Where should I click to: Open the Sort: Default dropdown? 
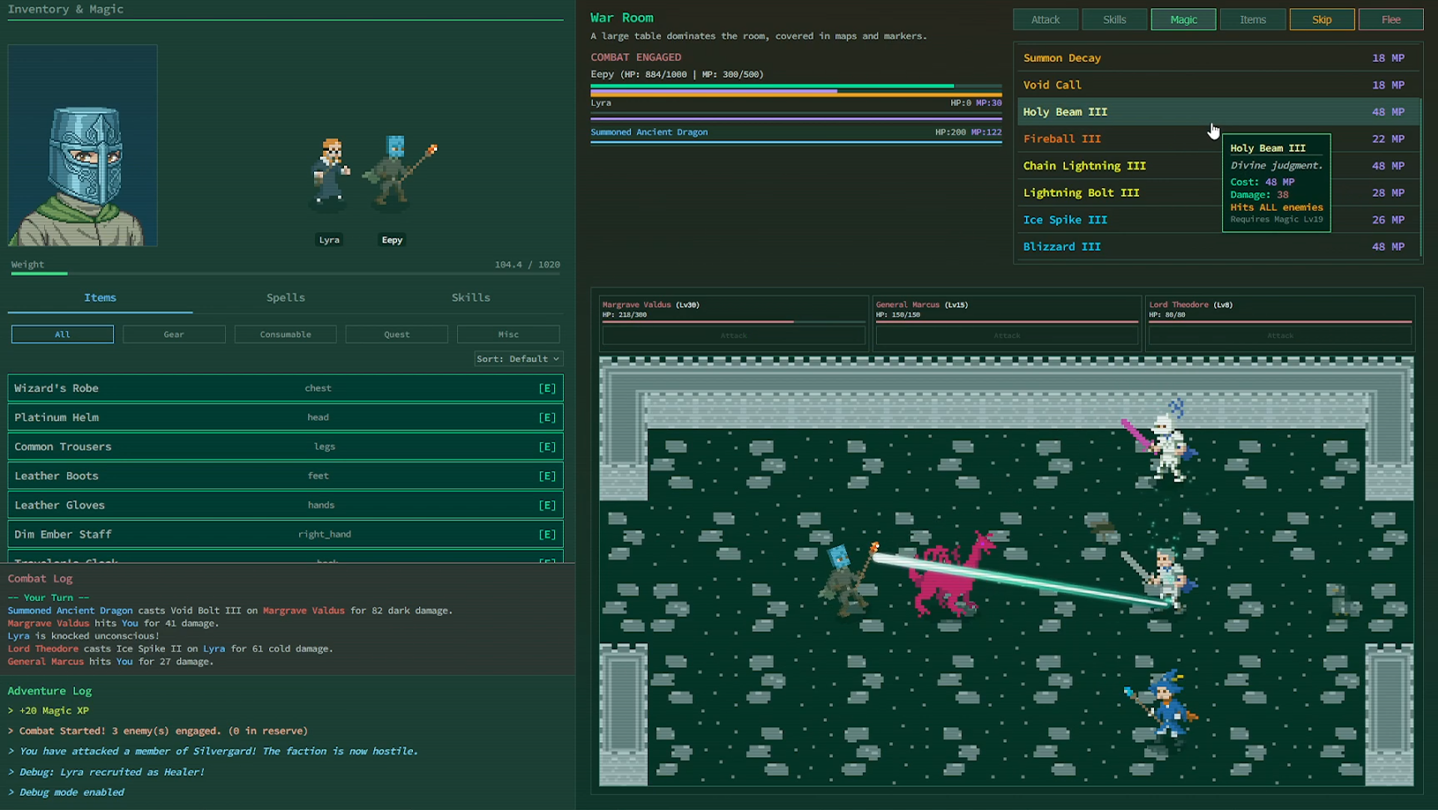pyautogui.click(x=517, y=359)
